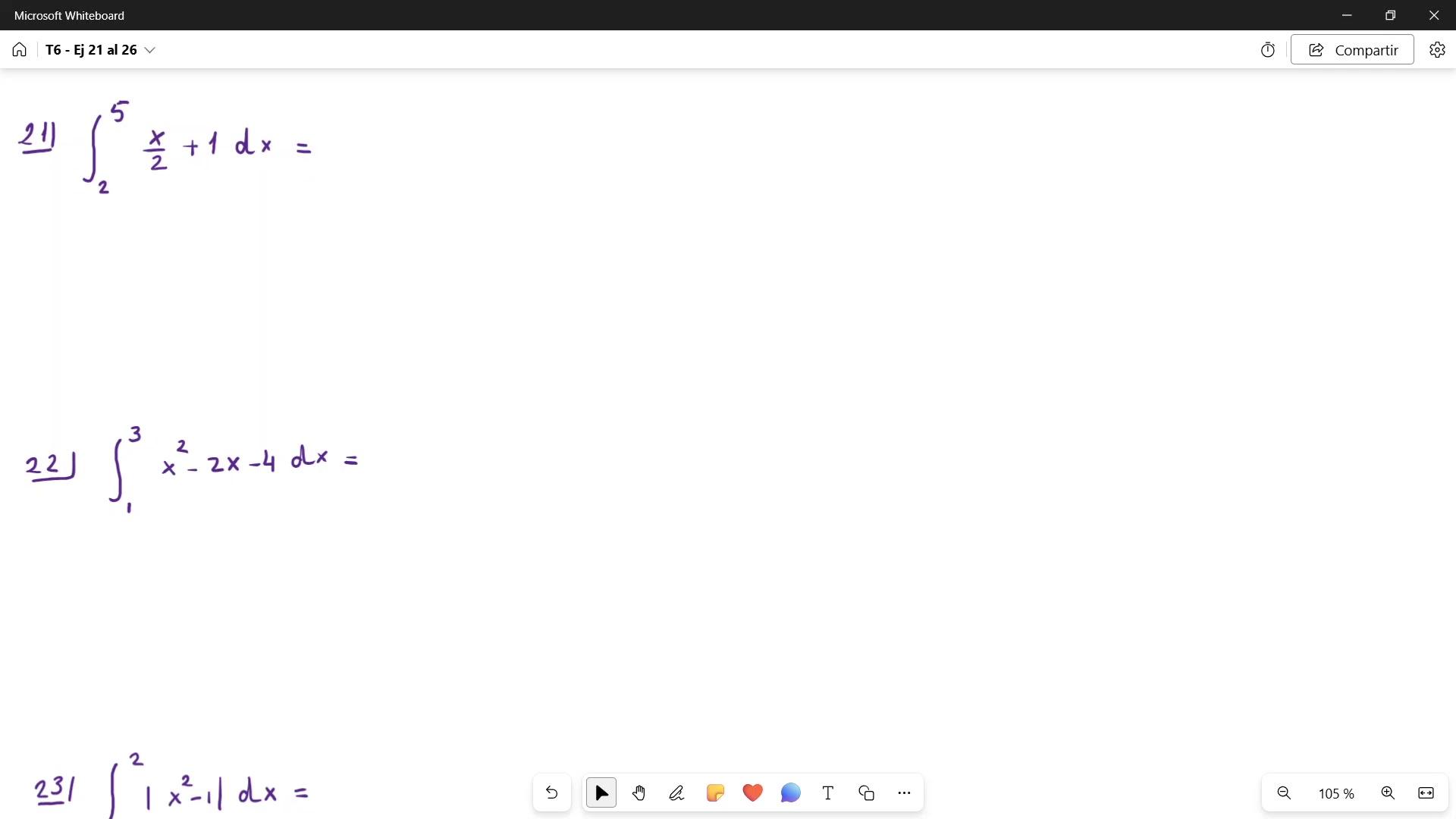Click the Compartir button
The height and width of the screenshot is (819, 1456).
coord(1352,50)
